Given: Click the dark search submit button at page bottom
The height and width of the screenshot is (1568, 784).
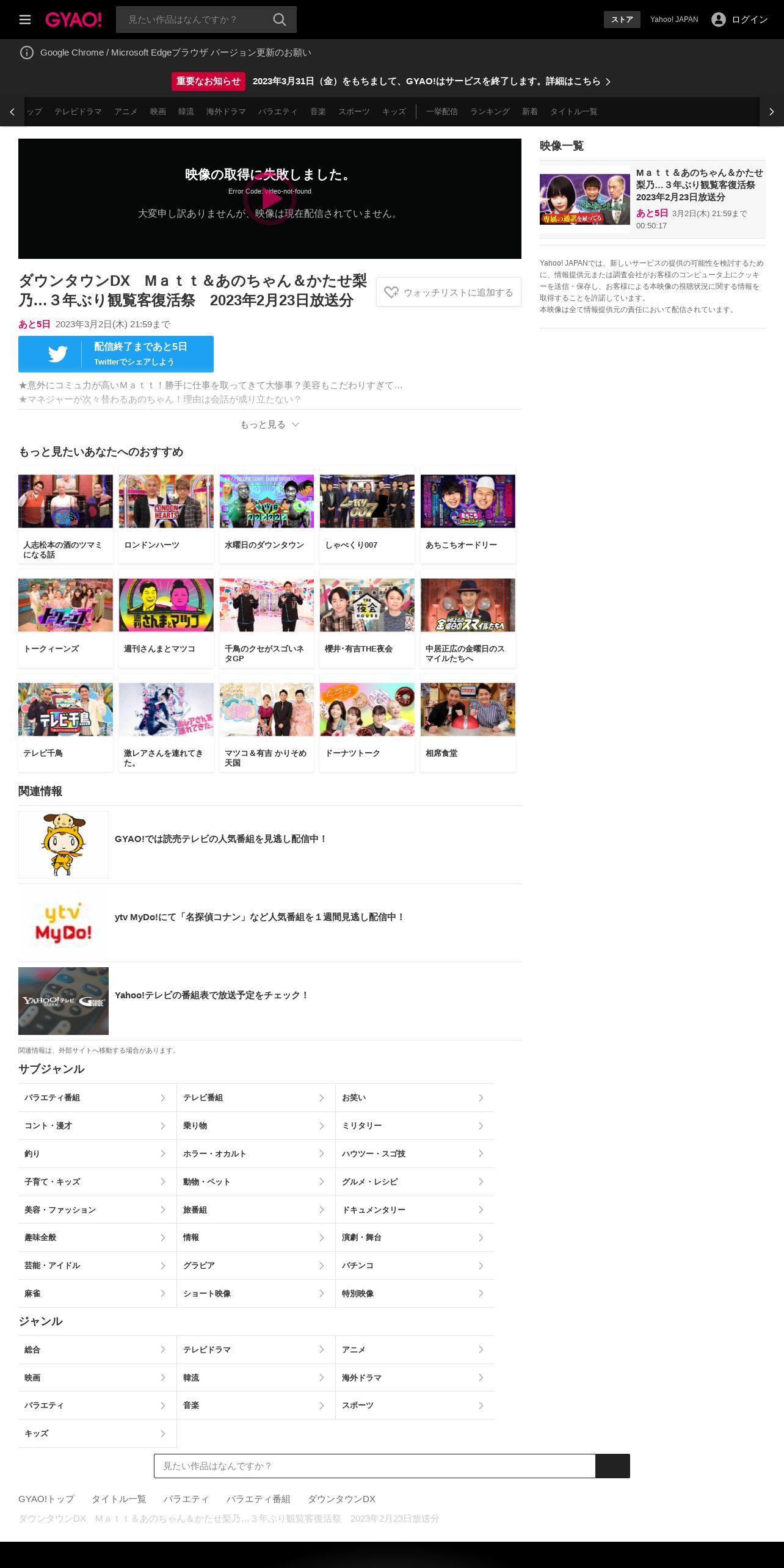Looking at the screenshot, I should pos(612,1466).
